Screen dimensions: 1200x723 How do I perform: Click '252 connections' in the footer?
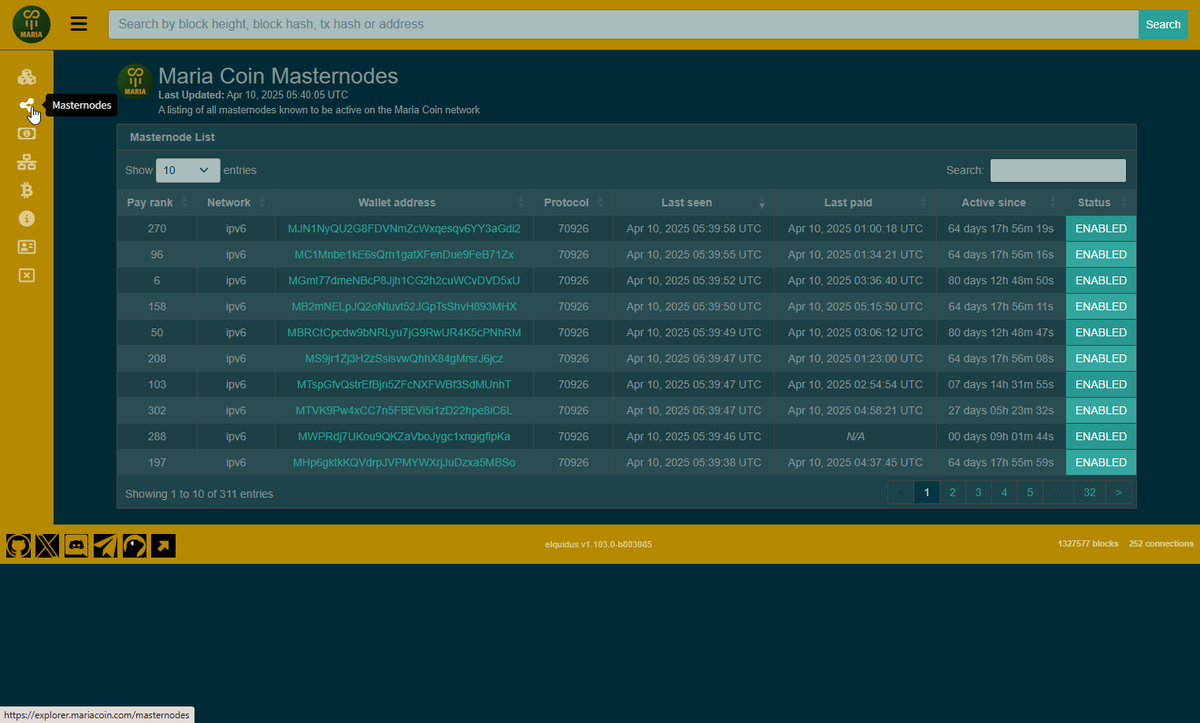point(1161,544)
